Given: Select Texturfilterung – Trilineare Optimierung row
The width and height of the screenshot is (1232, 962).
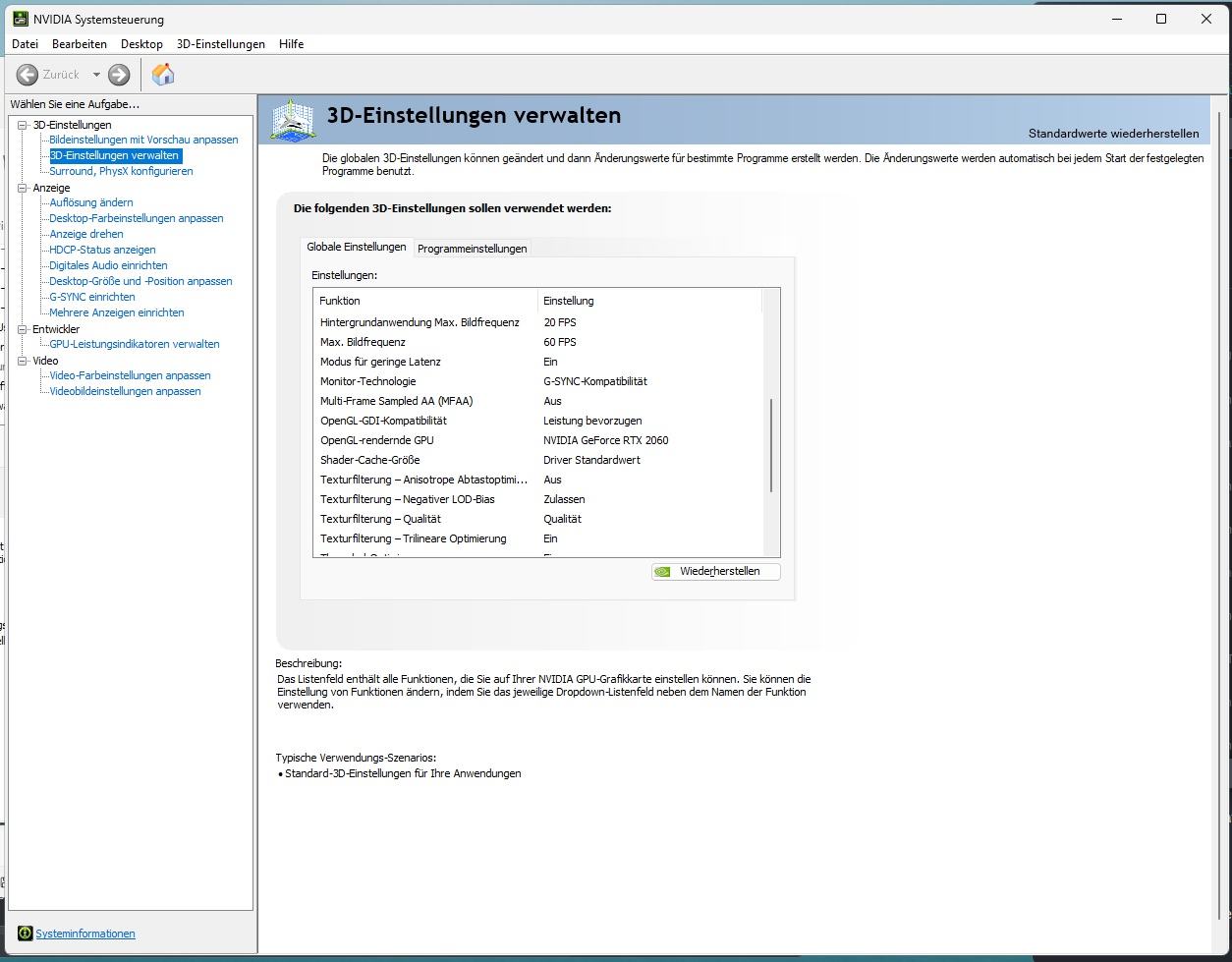Looking at the screenshot, I should click(x=537, y=538).
